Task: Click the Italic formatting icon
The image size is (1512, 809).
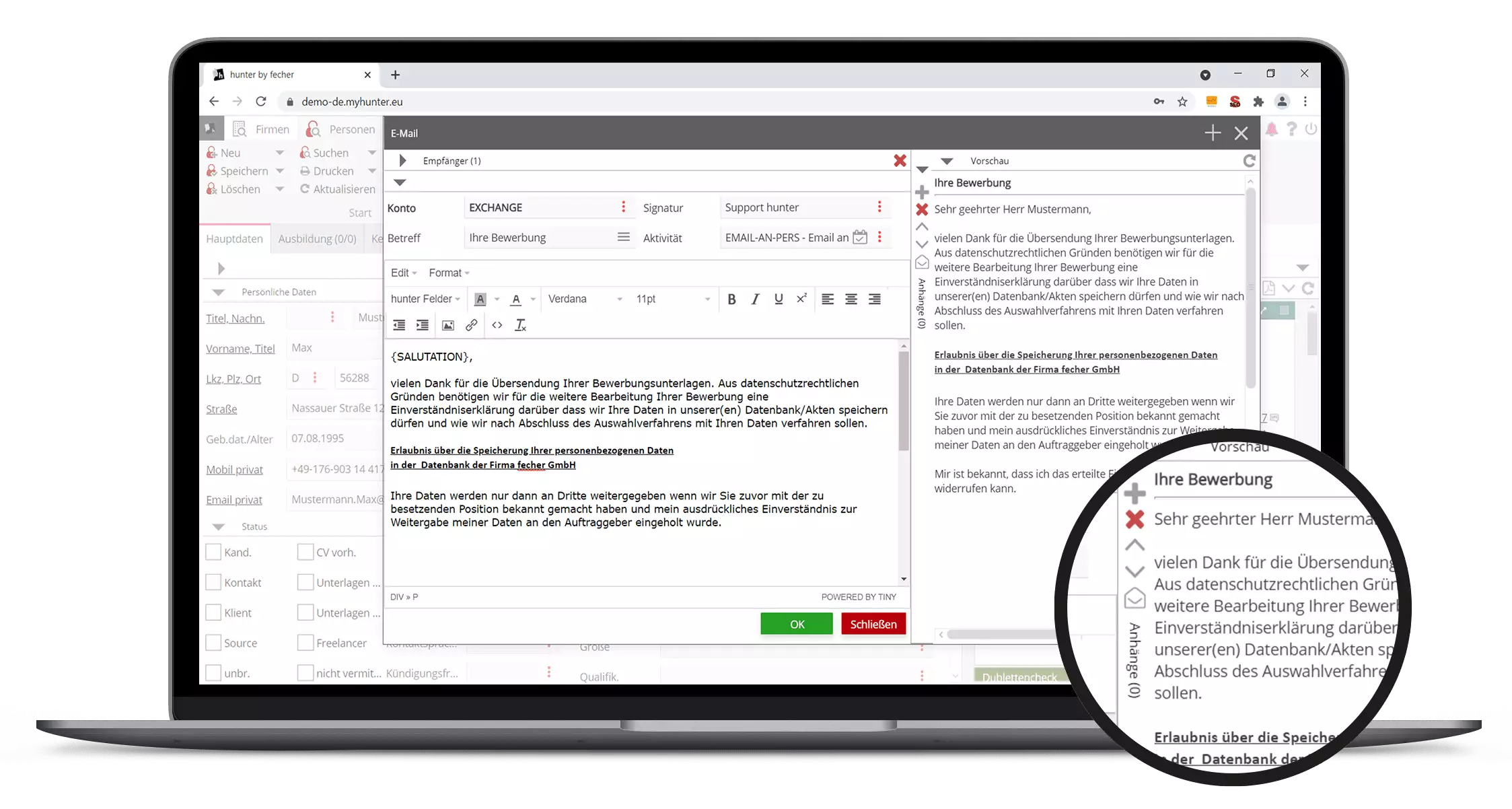Action: (754, 299)
